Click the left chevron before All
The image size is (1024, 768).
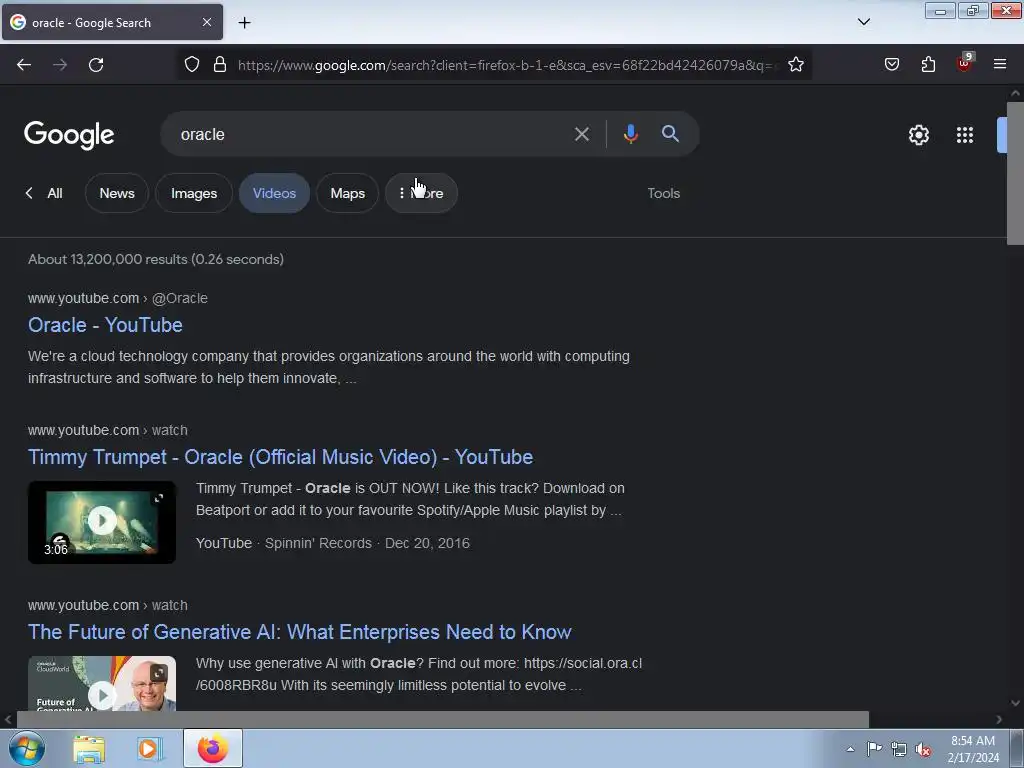click(x=29, y=193)
